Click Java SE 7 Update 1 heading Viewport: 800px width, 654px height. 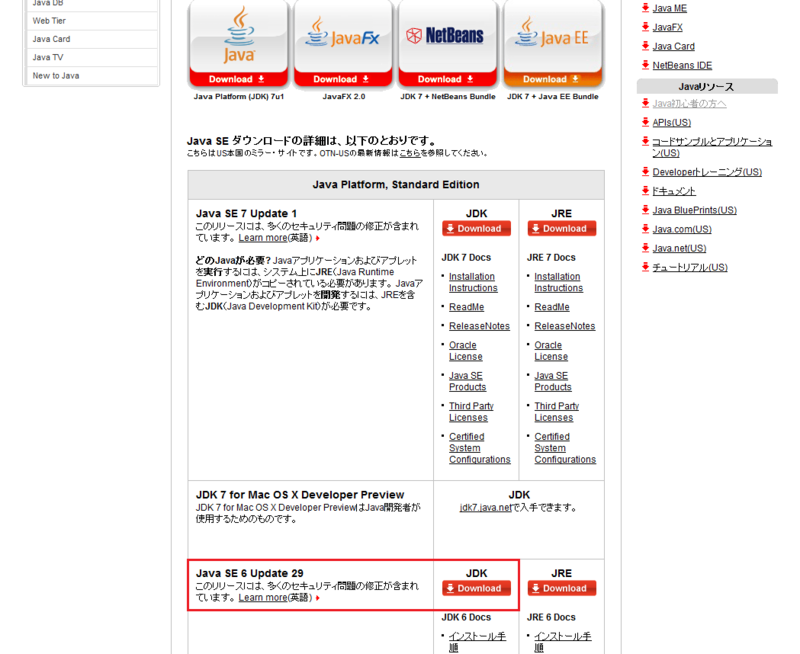click(x=246, y=214)
